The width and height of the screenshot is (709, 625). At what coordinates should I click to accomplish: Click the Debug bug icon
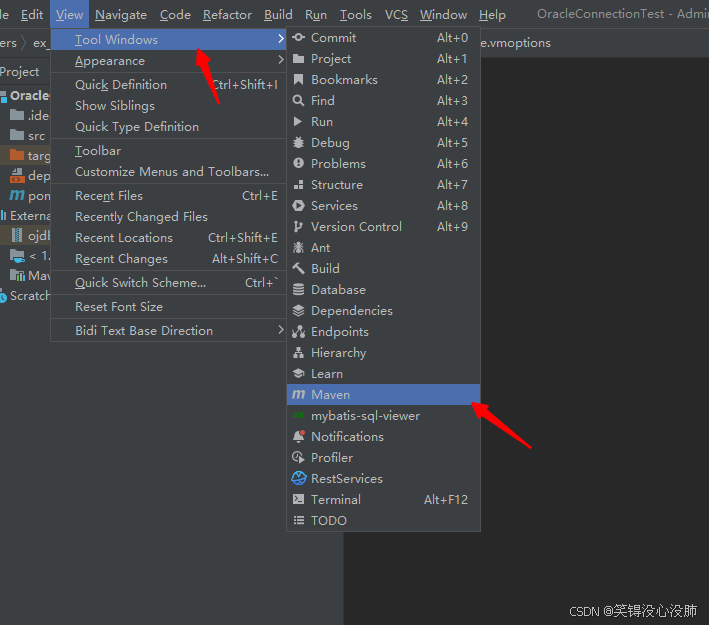point(298,142)
